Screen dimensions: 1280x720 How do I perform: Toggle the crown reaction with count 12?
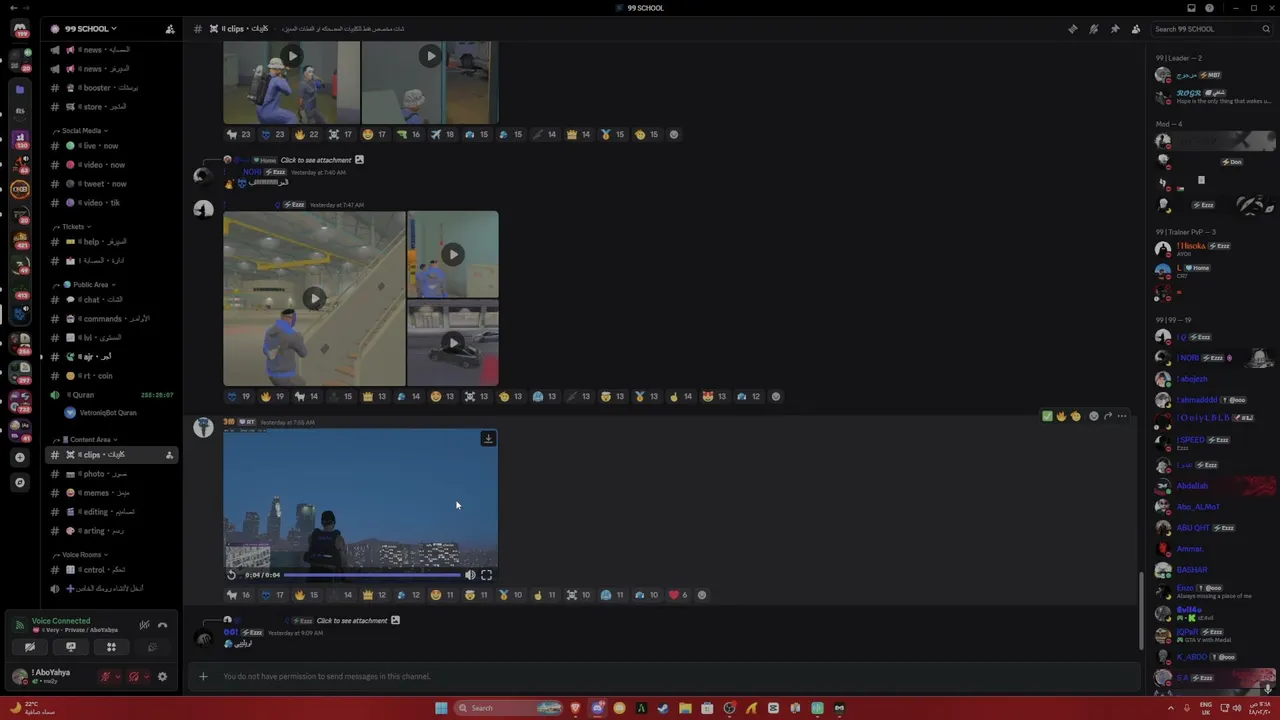tap(375, 595)
